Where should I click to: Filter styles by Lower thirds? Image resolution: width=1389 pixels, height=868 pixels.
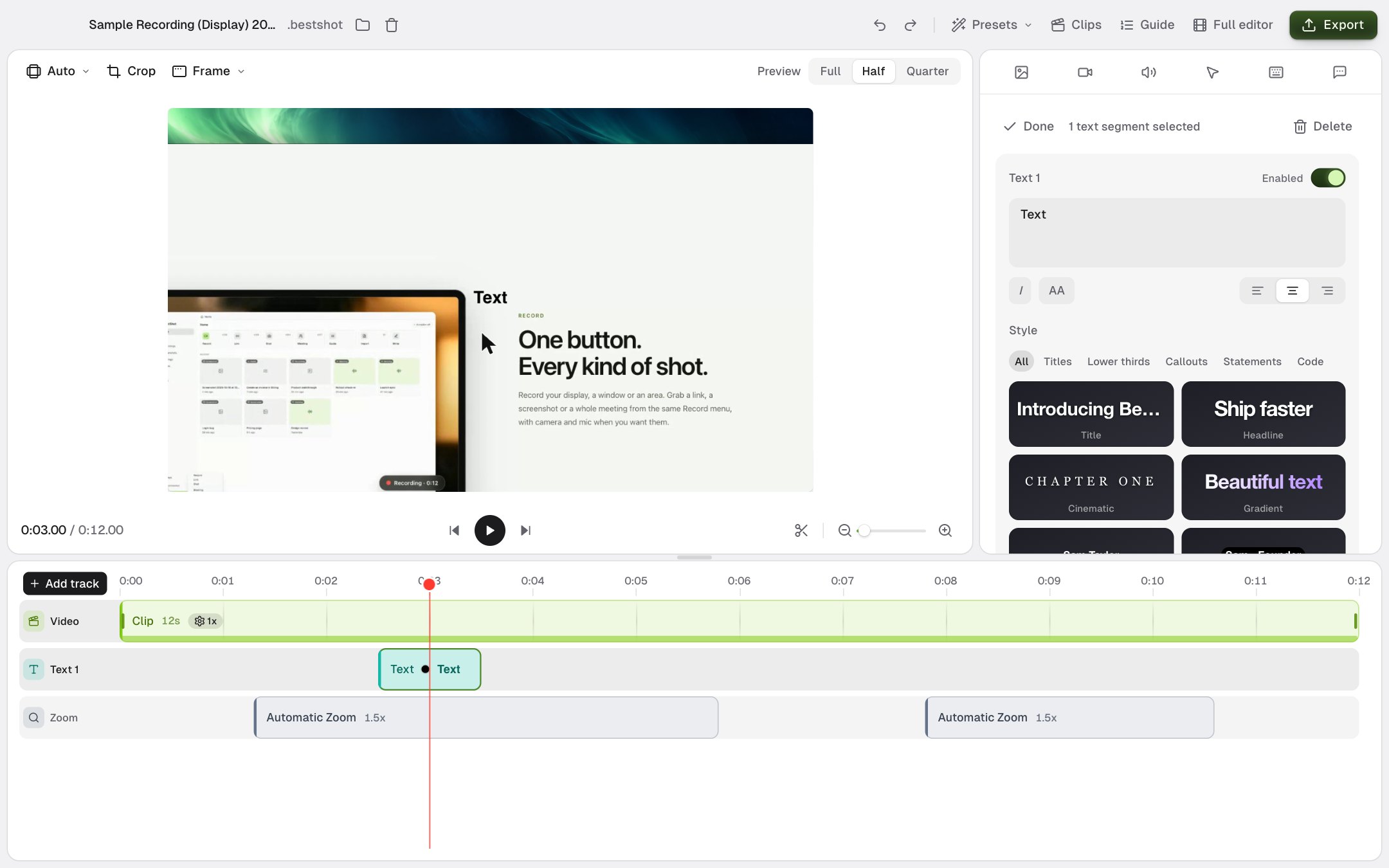(x=1118, y=361)
